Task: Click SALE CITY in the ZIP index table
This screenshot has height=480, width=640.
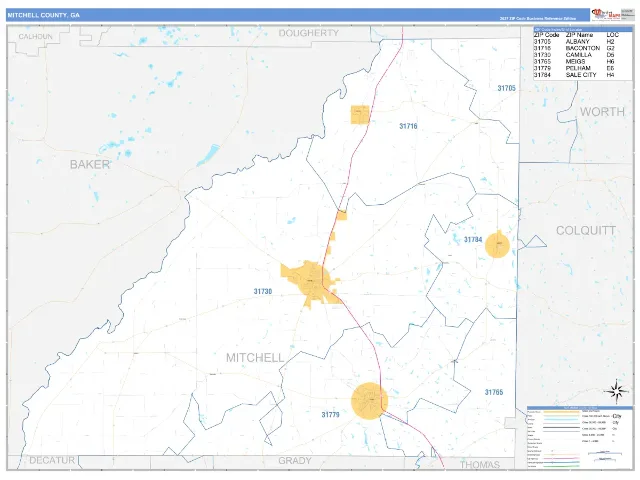Action: [x=581, y=75]
